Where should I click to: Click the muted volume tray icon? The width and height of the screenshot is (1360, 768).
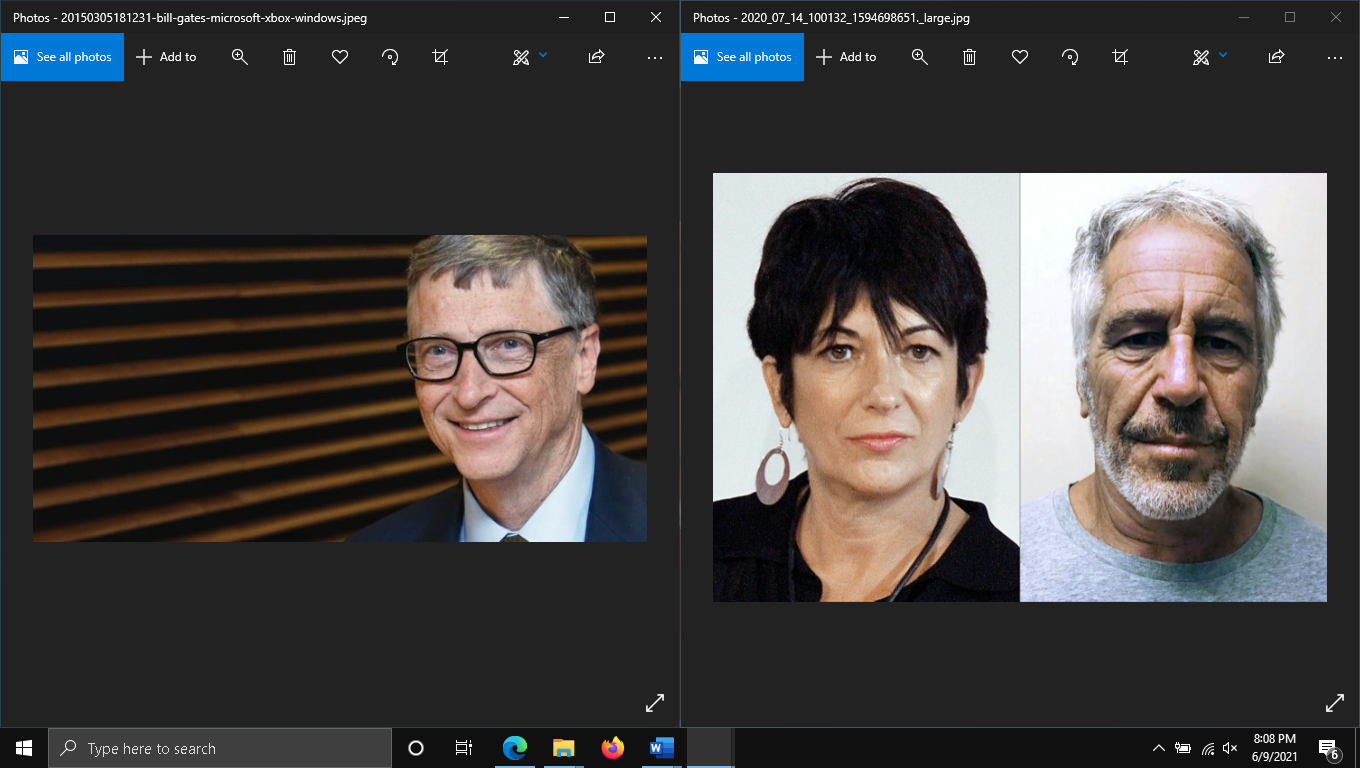(1231, 748)
